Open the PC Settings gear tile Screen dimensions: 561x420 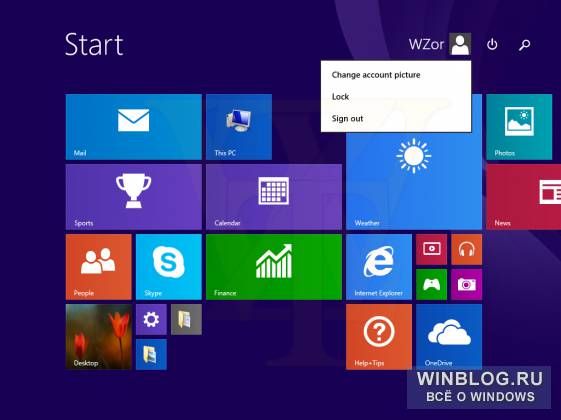pyautogui.click(x=151, y=319)
